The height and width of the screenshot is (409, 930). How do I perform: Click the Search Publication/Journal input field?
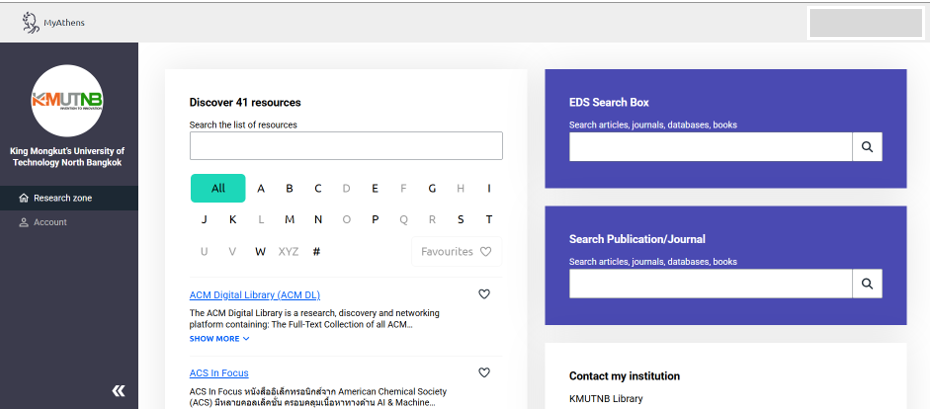coord(710,284)
